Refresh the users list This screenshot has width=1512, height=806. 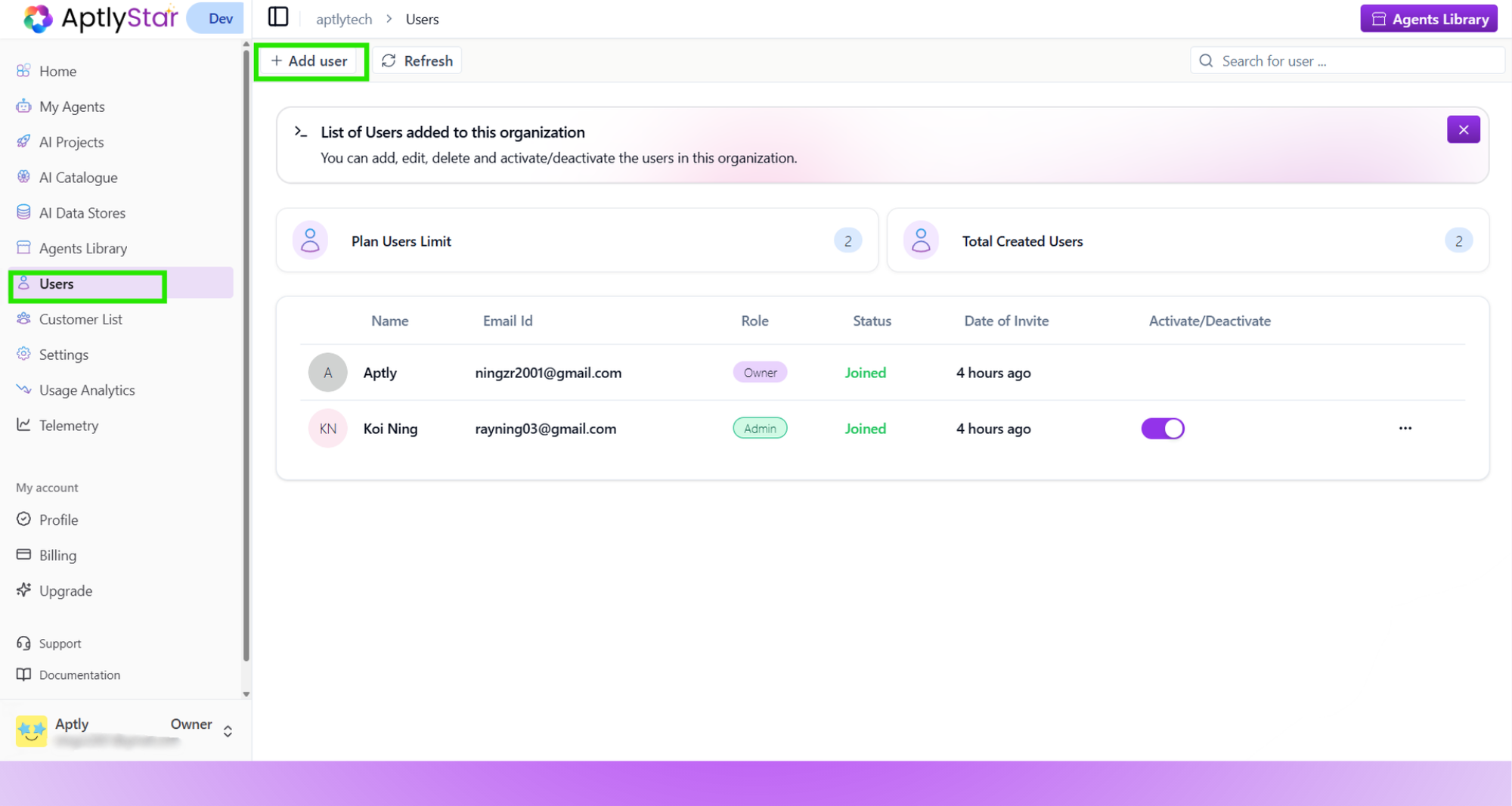417,60
